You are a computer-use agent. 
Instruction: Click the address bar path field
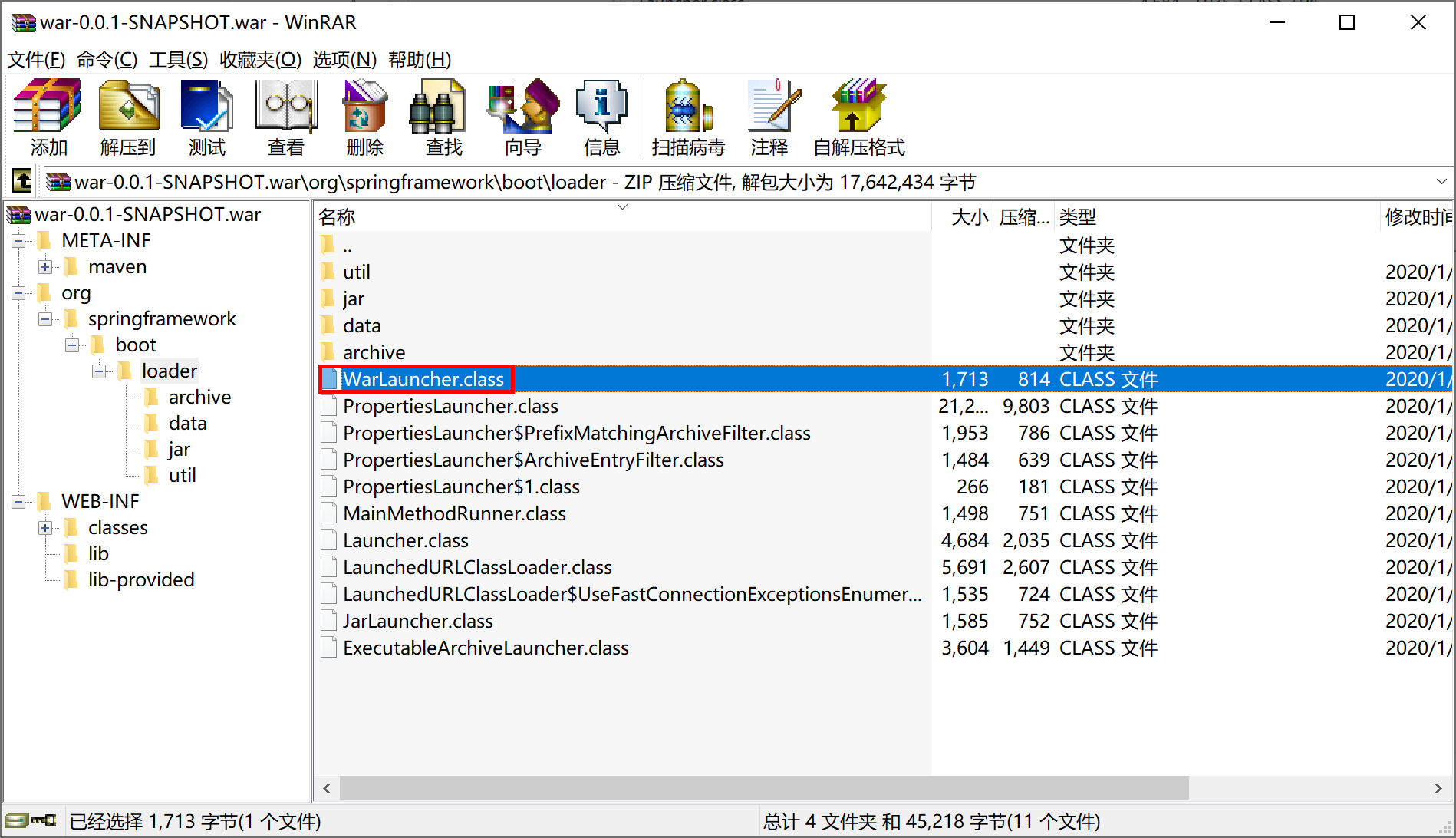click(747, 182)
